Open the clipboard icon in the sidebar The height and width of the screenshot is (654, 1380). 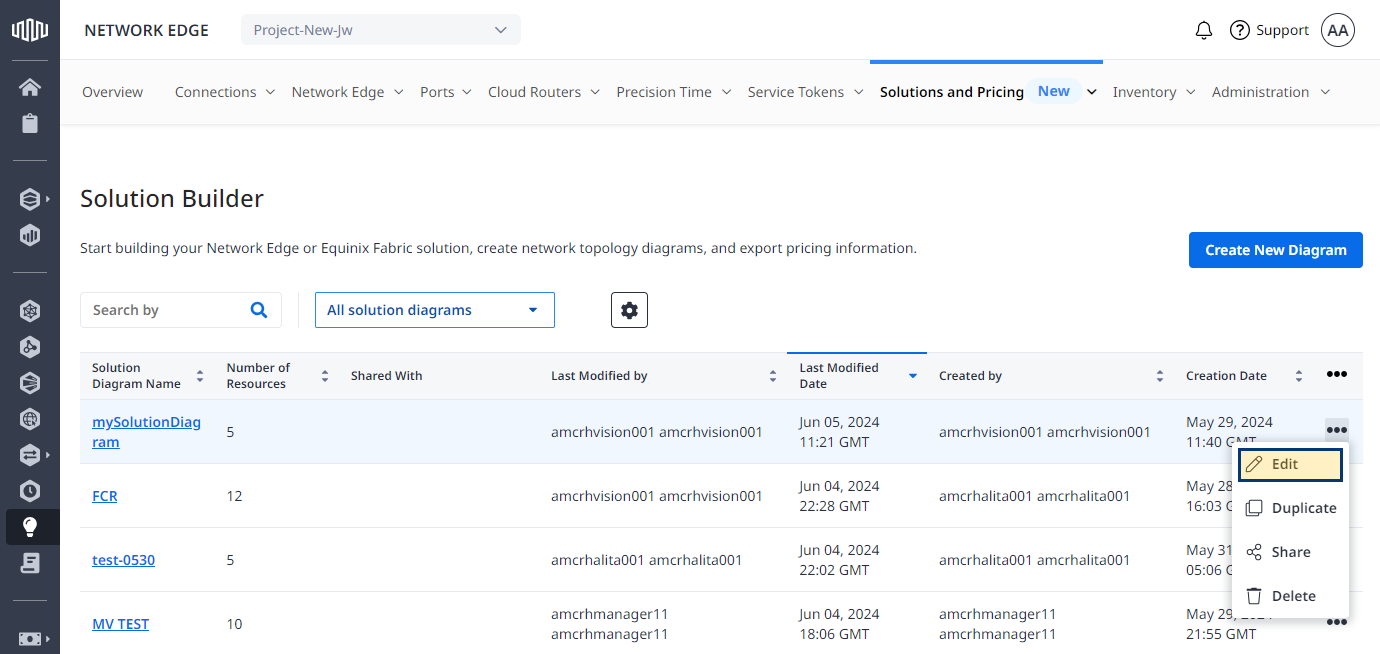pyautogui.click(x=30, y=124)
